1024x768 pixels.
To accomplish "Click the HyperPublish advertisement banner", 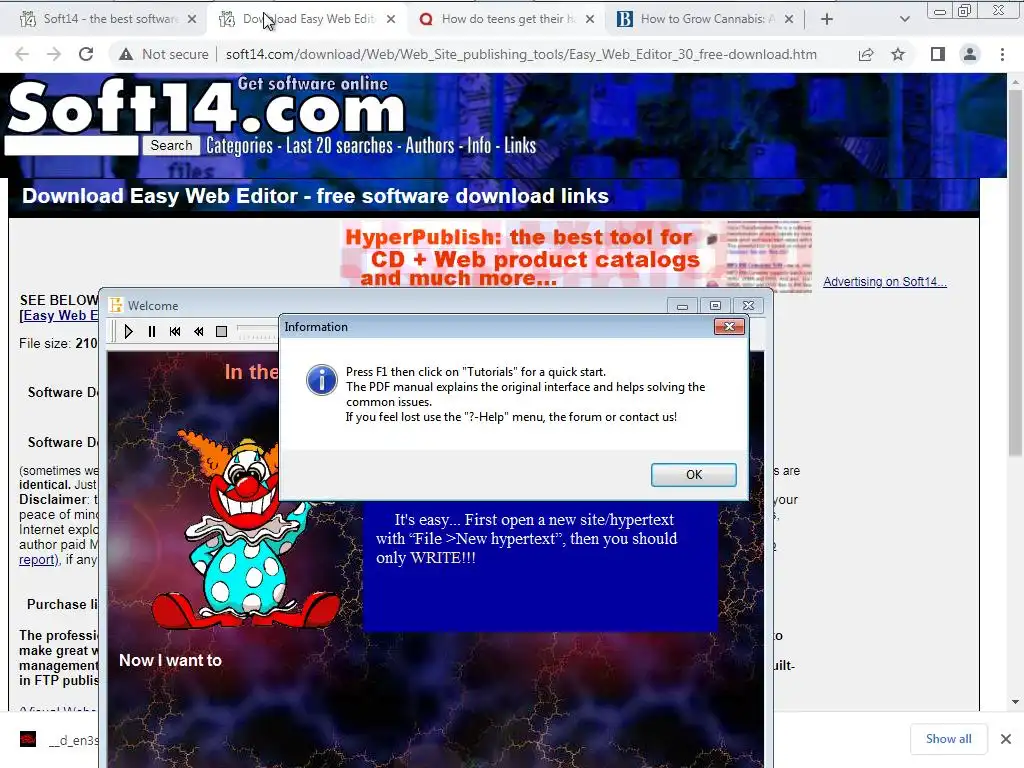I will click(576, 255).
